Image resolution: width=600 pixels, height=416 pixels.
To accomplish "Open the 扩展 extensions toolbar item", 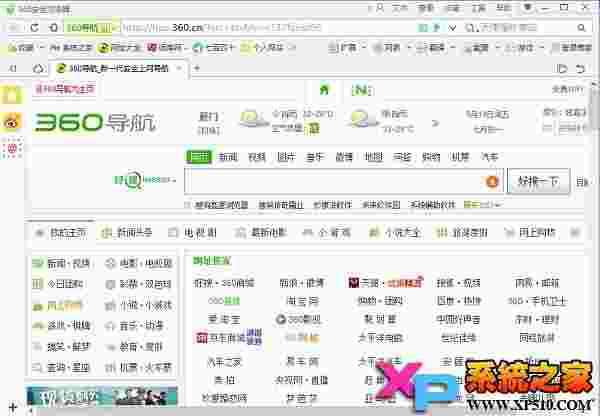I will pyautogui.click(x=343, y=48).
